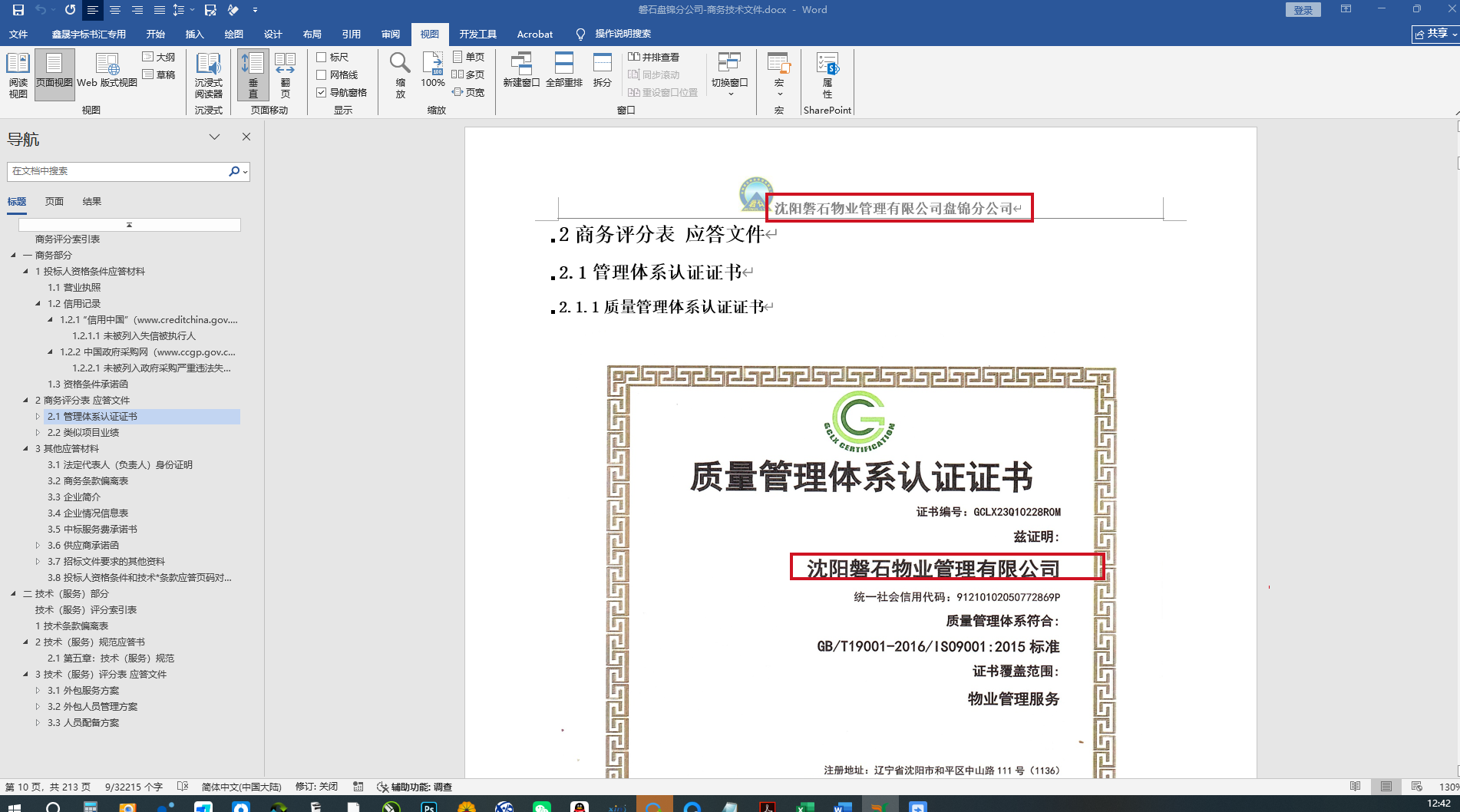Click Arrange All (全部重排)

tap(564, 71)
